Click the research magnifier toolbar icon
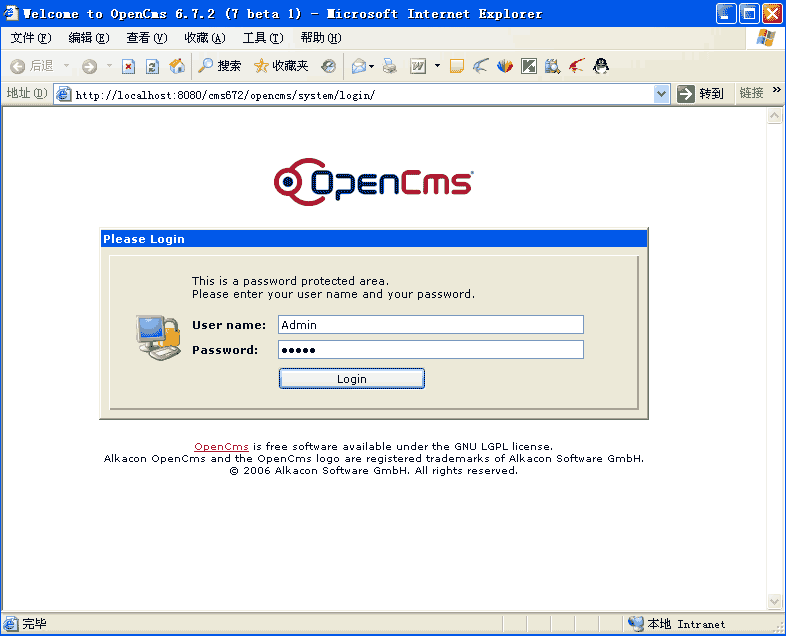786x636 pixels. coord(552,66)
